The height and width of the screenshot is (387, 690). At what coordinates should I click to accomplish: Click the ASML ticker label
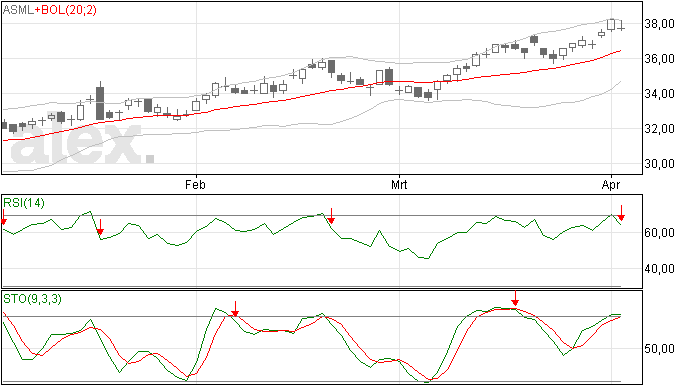[x=18, y=10]
